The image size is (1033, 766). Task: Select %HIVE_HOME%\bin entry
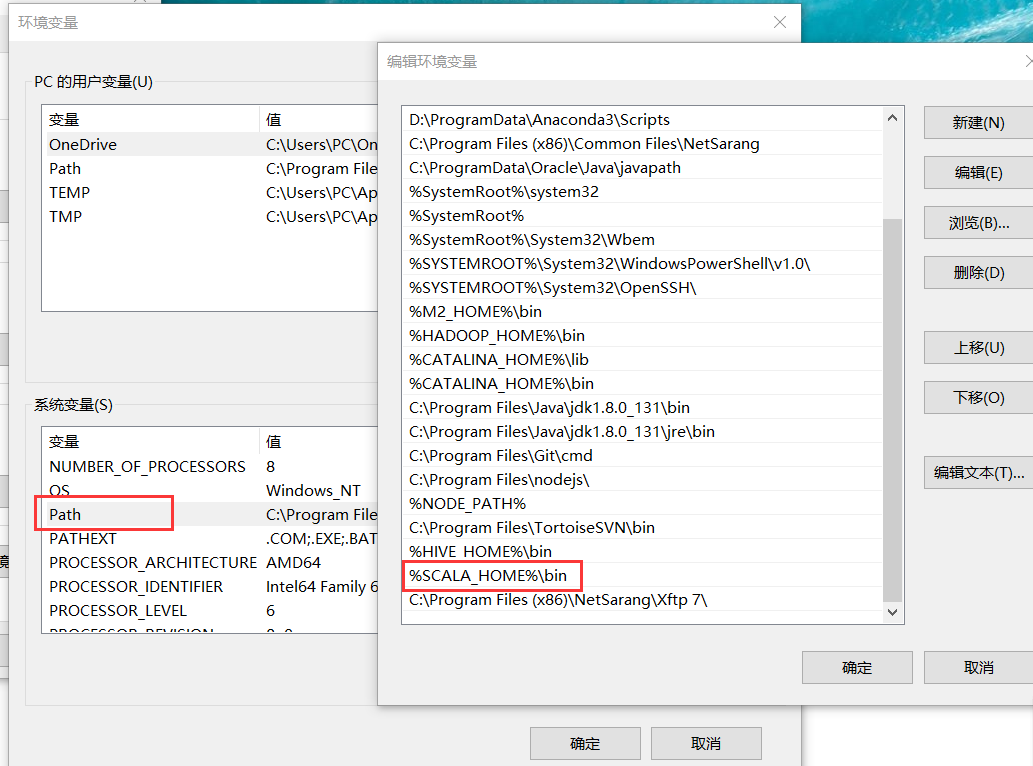pyautogui.click(x=642, y=551)
